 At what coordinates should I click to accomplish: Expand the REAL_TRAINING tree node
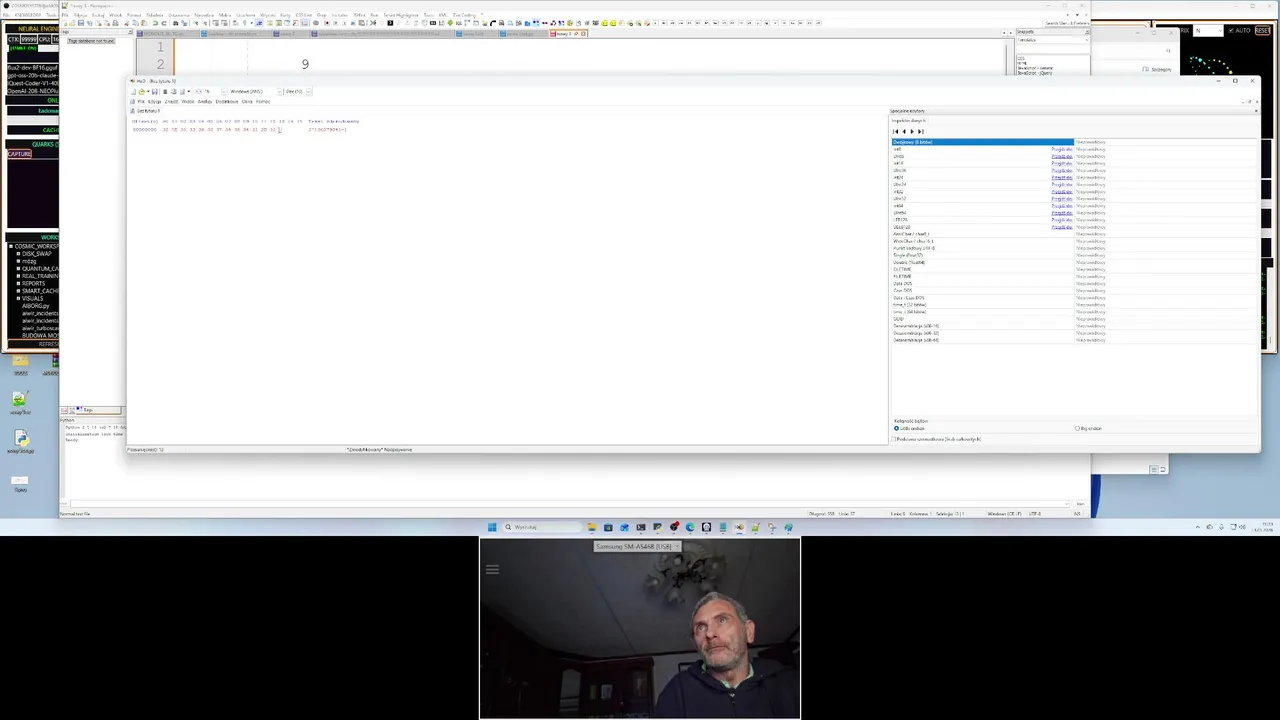pos(18,276)
